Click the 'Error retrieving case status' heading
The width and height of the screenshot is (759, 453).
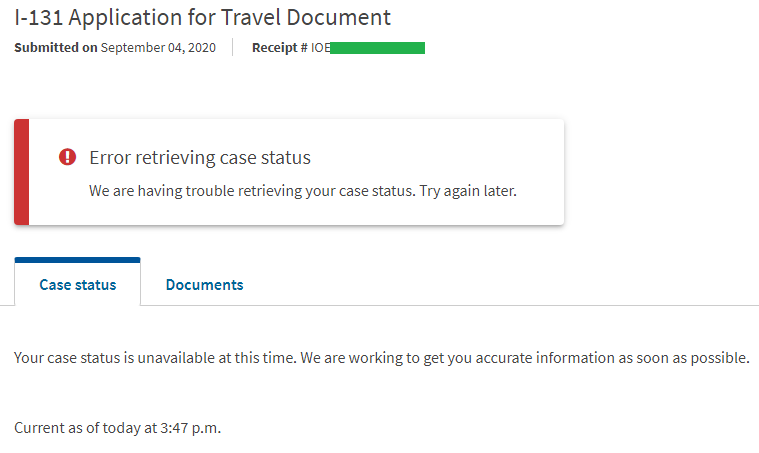point(200,158)
